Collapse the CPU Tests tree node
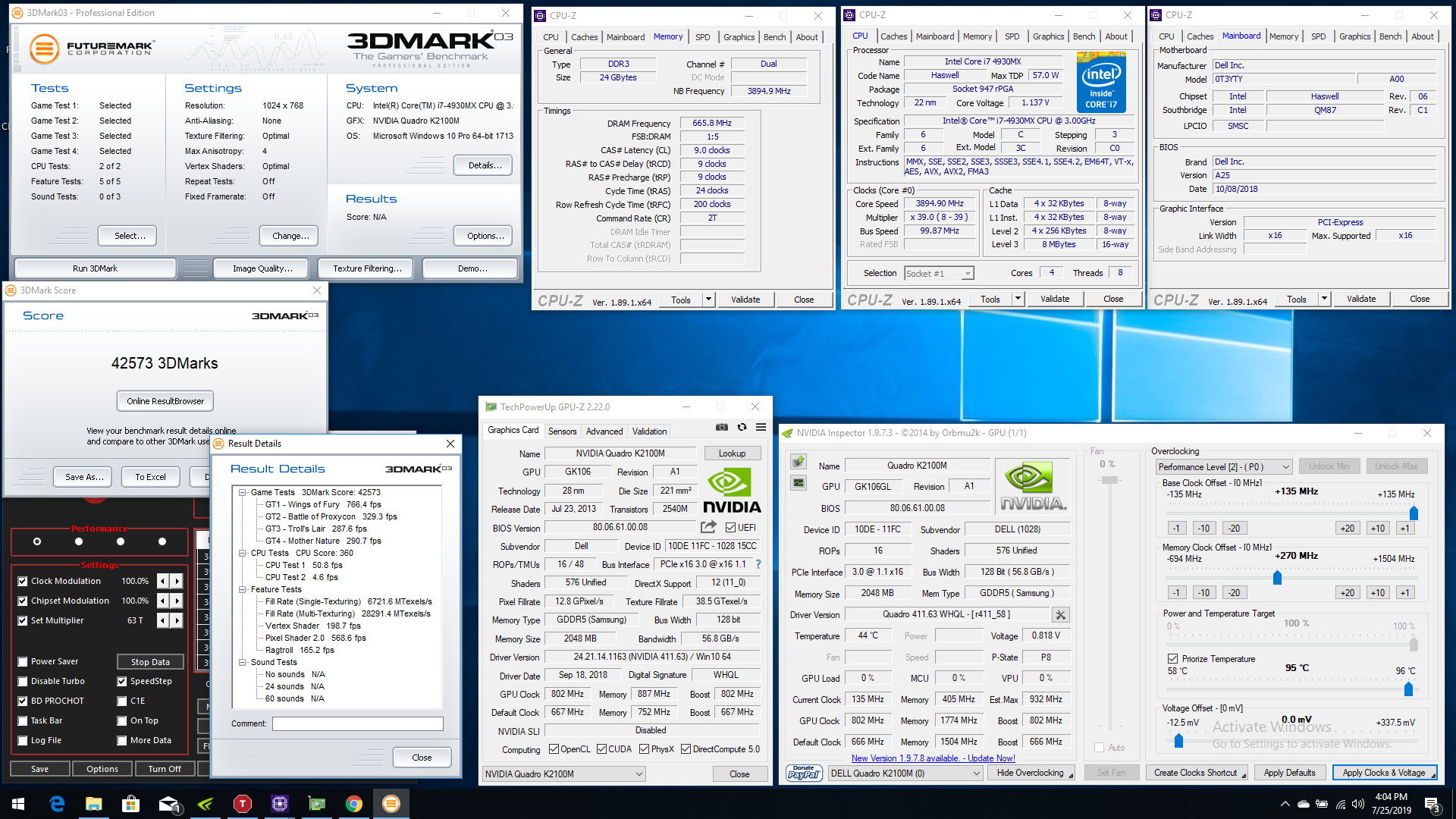Screen dimensions: 1456x819 [242, 553]
